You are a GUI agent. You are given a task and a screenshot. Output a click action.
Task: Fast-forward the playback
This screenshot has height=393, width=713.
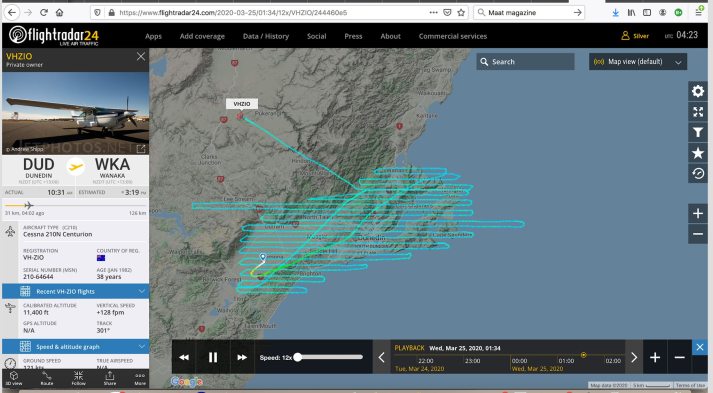[242, 358]
